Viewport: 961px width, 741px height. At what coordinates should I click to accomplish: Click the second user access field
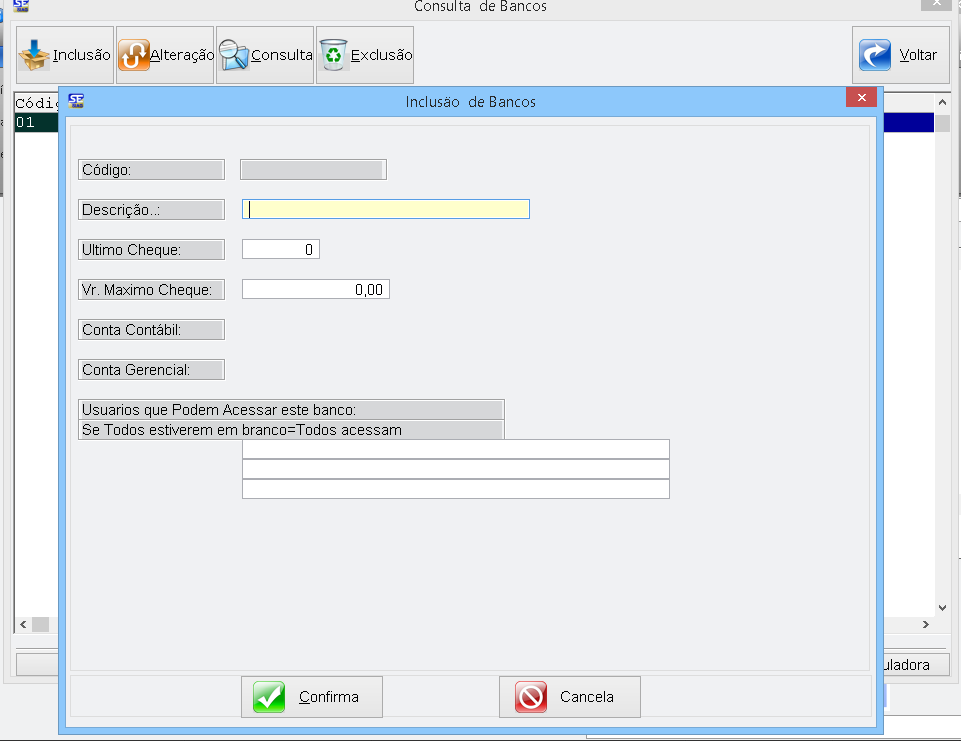(x=455, y=469)
